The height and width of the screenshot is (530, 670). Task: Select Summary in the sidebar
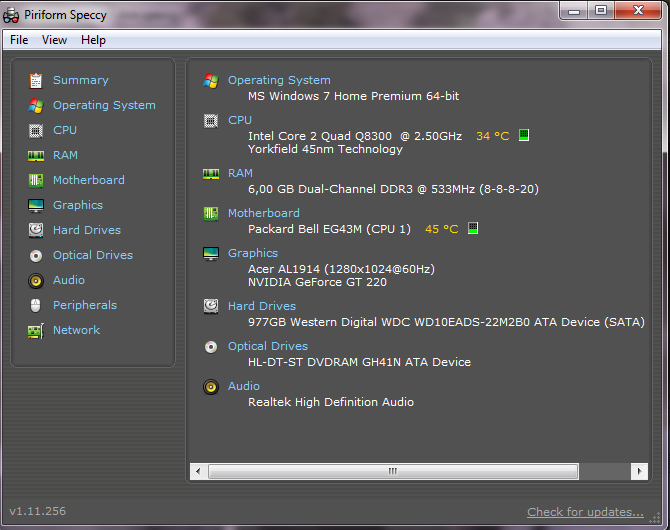(x=81, y=80)
